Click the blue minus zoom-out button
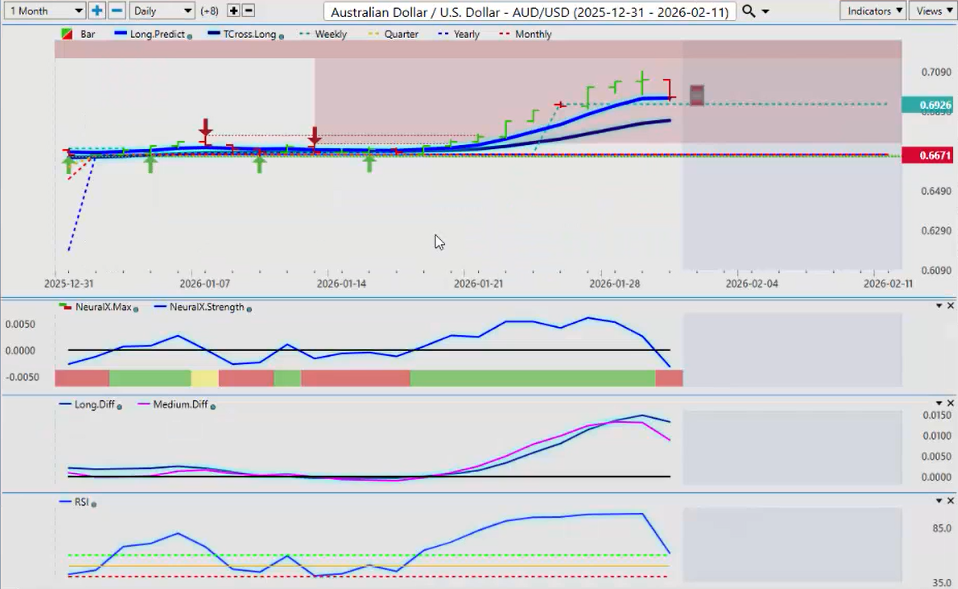Image resolution: width=958 pixels, height=589 pixels. click(x=116, y=11)
